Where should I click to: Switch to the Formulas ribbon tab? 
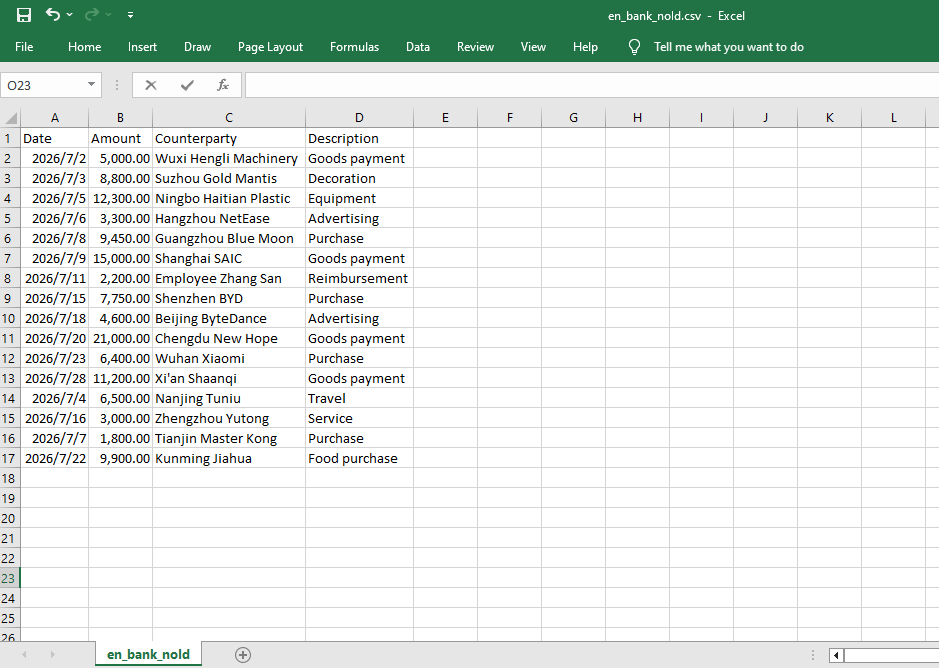pyautogui.click(x=355, y=47)
